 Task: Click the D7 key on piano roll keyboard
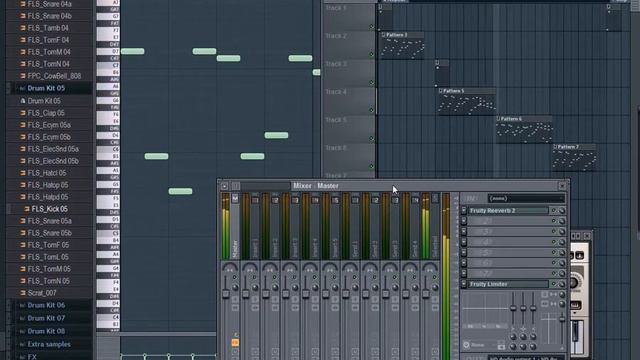[x=108, y=51]
